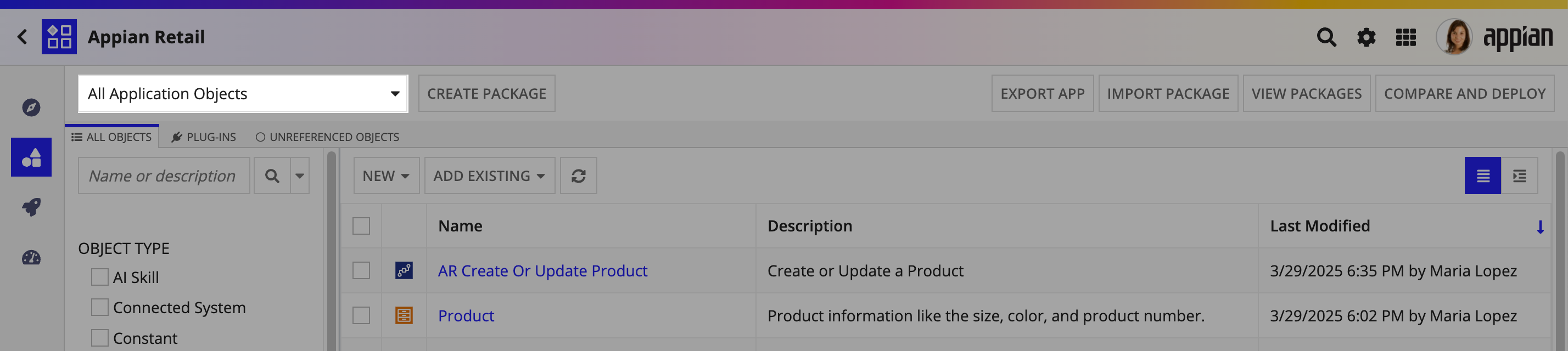The width and height of the screenshot is (1568, 351).
Task: Open the settings gear menu
Action: 1366,37
